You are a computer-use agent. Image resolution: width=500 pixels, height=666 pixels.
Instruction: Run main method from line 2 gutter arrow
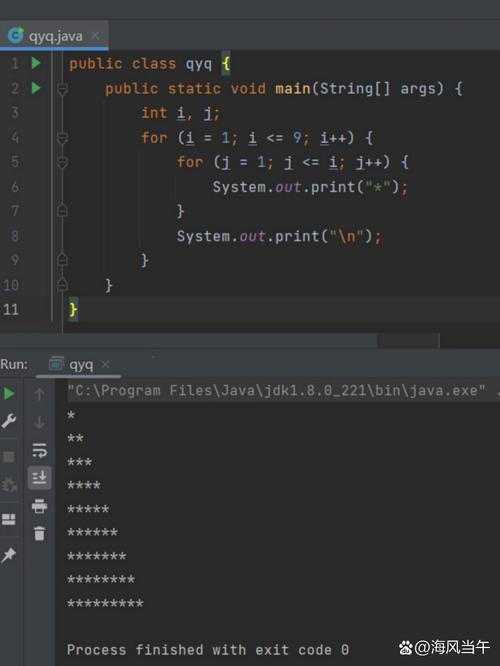click(x=36, y=88)
